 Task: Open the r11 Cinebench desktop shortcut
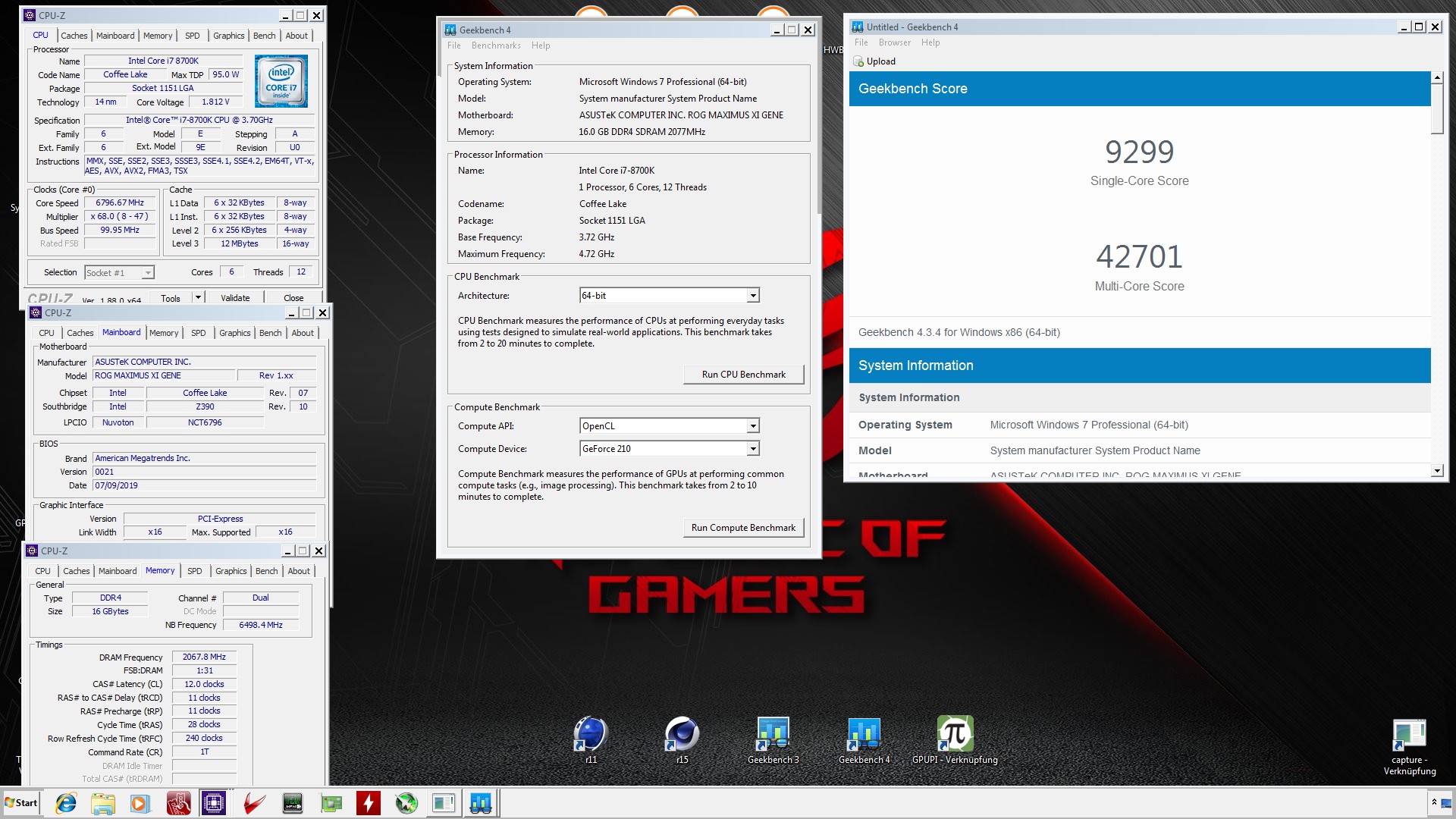coord(591,734)
